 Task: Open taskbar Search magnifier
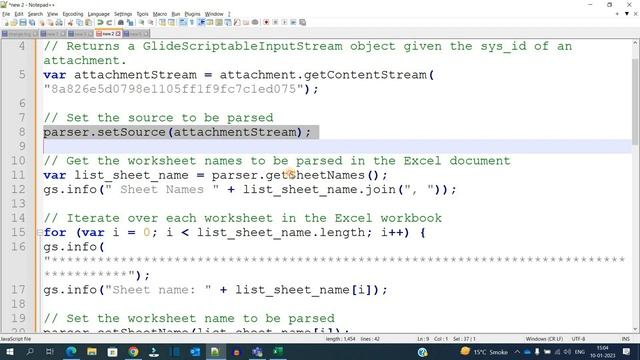coord(30,351)
